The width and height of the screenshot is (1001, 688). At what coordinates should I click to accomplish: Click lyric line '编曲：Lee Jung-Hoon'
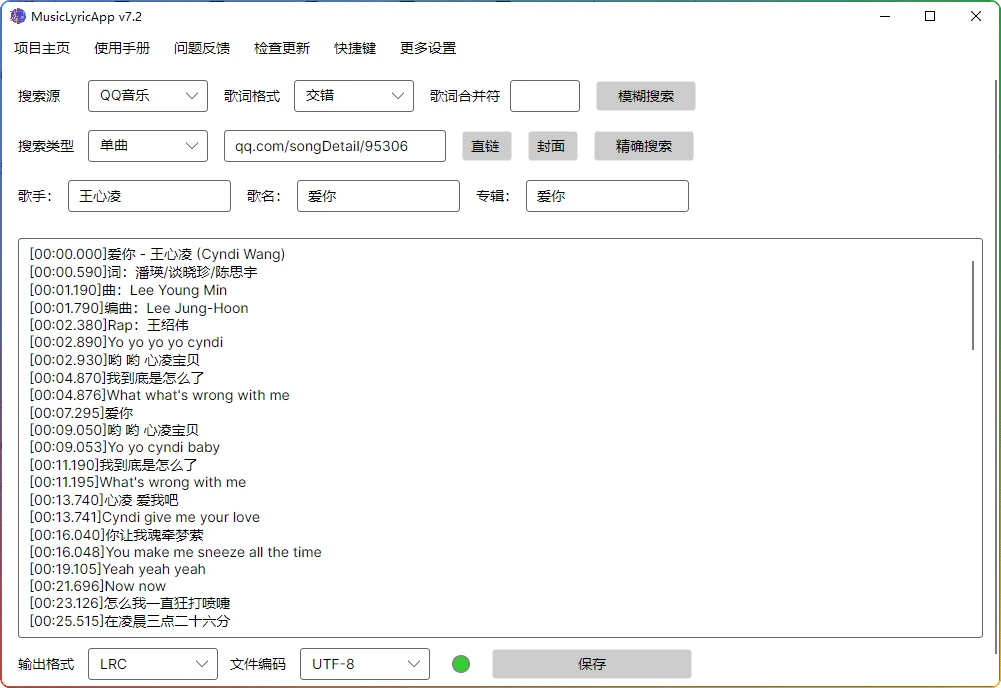coord(176,308)
